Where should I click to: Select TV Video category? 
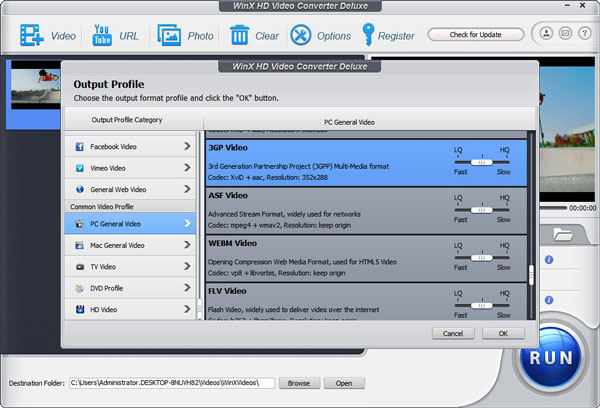coord(130,267)
